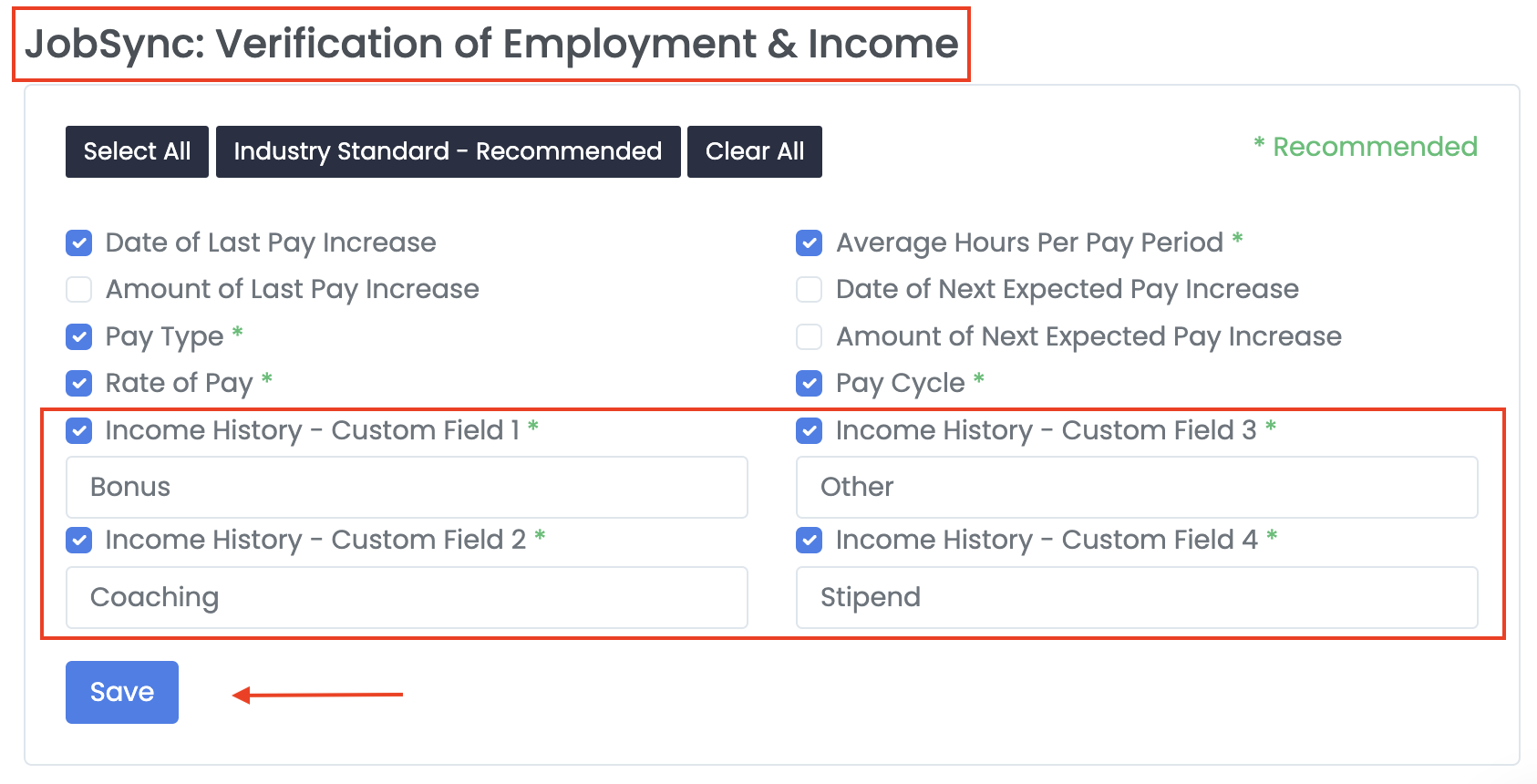Image resolution: width=1537 pixels, height=784 pixels.
Task: Apply Industry Standard - Recommended preset
Action: tap(448, 151)
